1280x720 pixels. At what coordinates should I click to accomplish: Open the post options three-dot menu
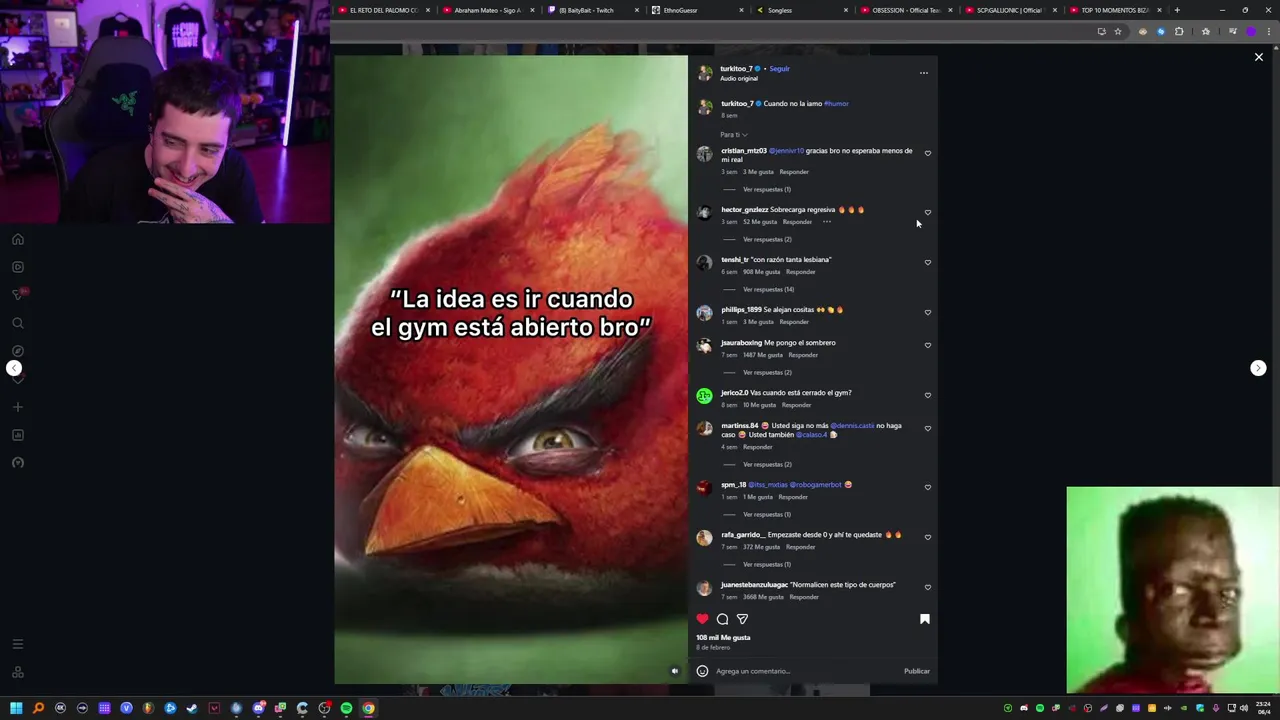tap(924, 73)
